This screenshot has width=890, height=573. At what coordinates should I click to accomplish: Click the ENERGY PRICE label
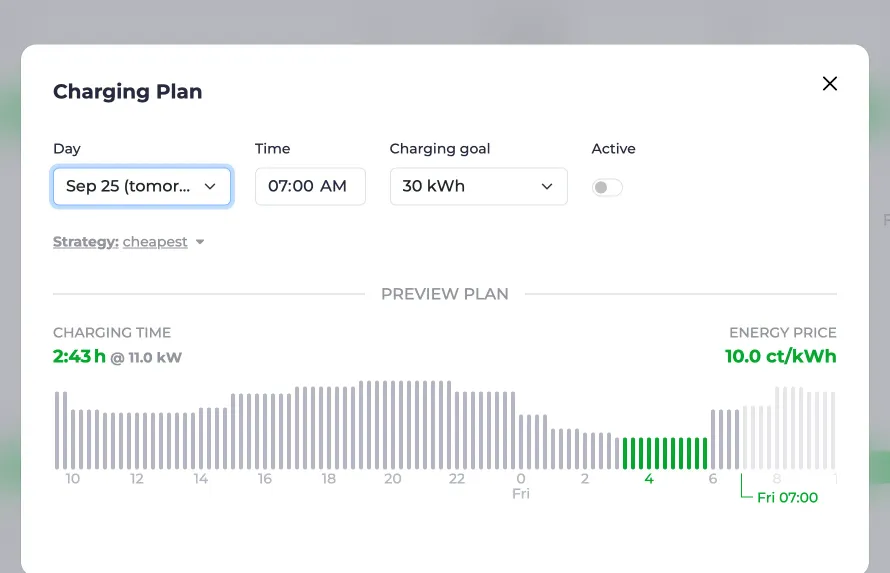(783, 332)
